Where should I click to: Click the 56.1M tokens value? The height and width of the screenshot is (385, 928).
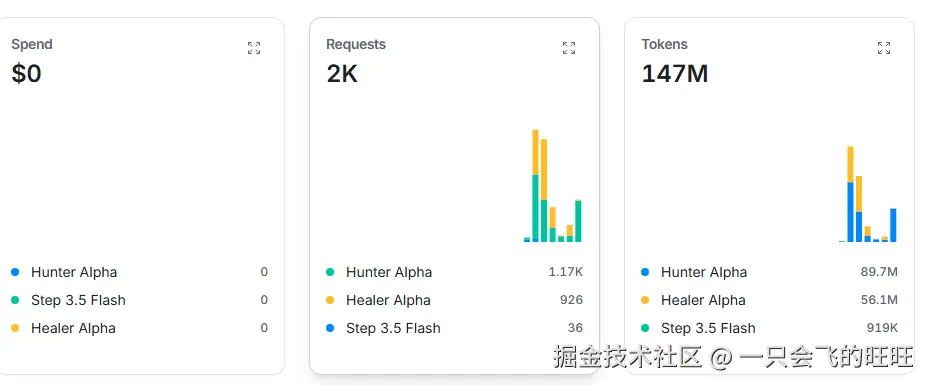(879, 300)
